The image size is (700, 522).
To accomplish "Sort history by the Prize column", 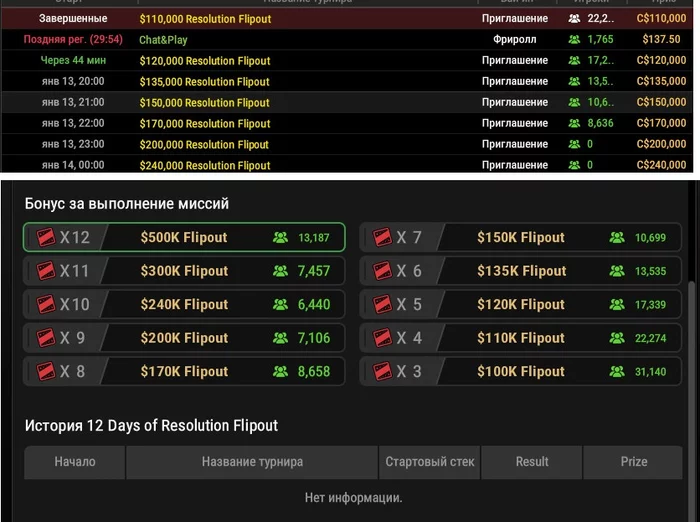I will coord(633,462).
